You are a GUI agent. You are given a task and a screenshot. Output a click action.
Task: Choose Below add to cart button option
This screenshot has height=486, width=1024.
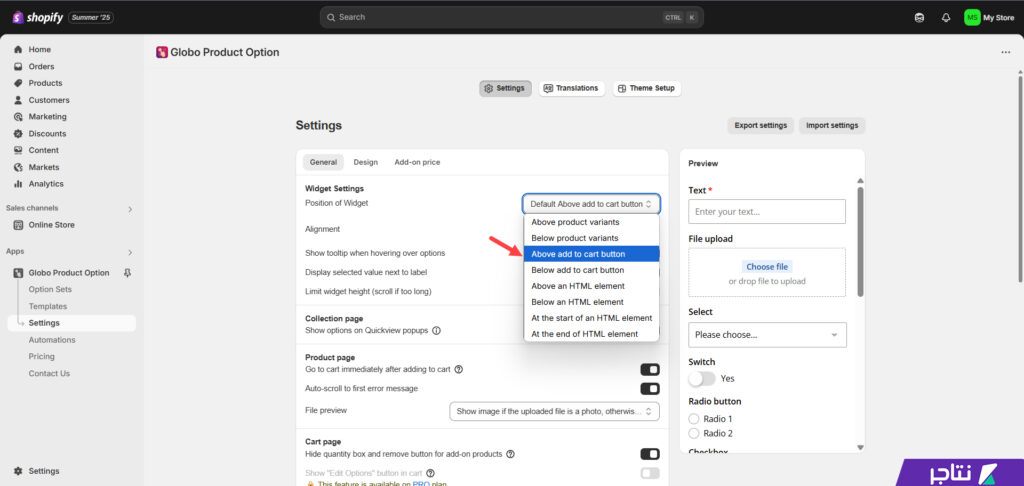click(592, 270)
